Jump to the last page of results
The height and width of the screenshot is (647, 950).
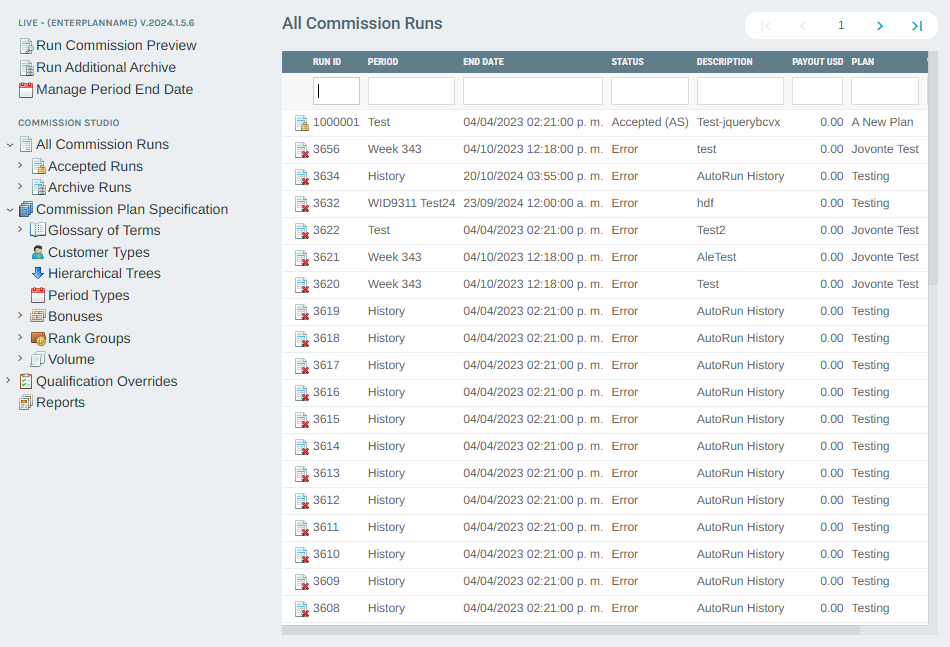[x=916, y=26]
